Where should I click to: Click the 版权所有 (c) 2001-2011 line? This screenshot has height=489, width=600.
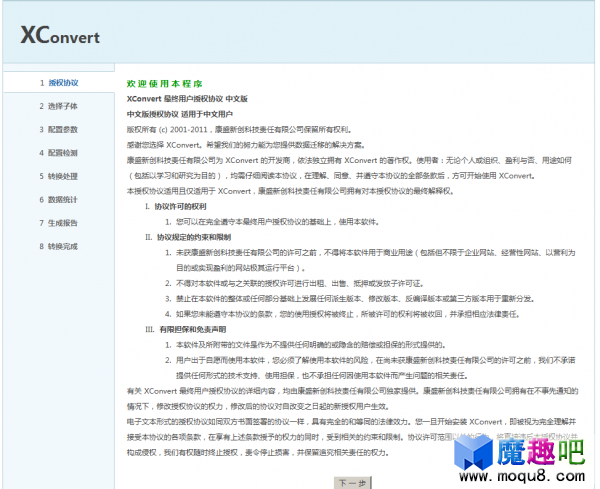240,129
